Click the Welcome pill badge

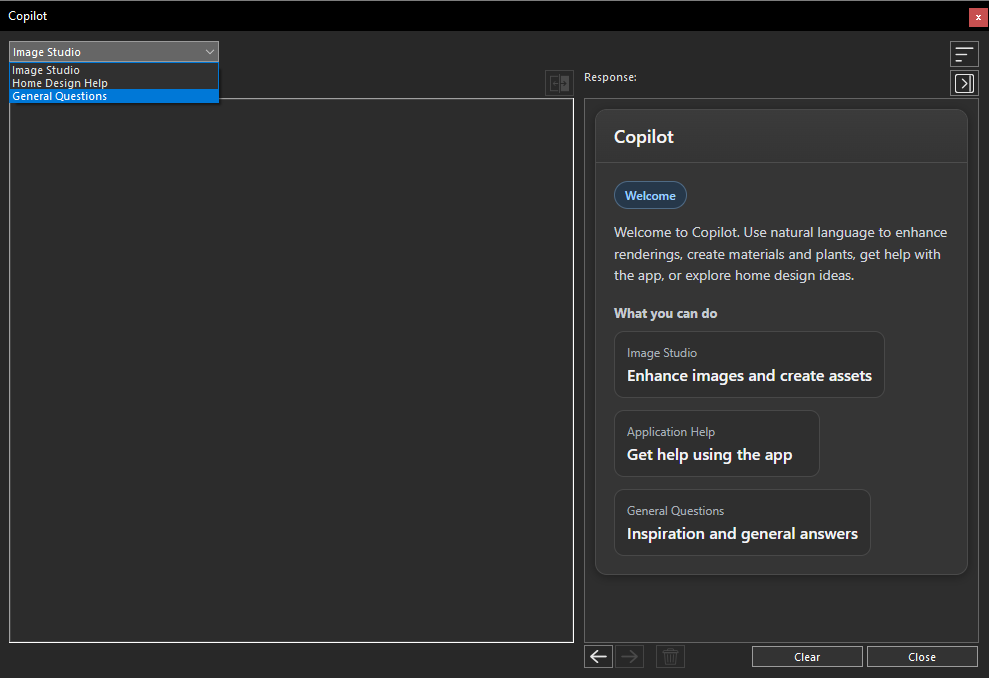click(x=650, y=196)
